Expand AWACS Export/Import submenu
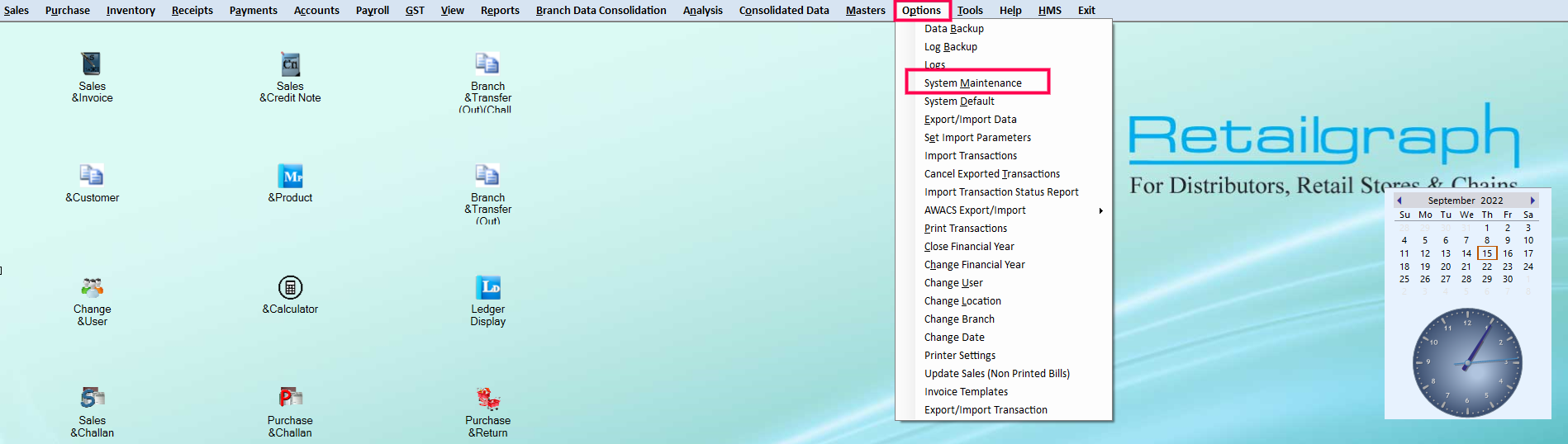 tap(1004, 210)
